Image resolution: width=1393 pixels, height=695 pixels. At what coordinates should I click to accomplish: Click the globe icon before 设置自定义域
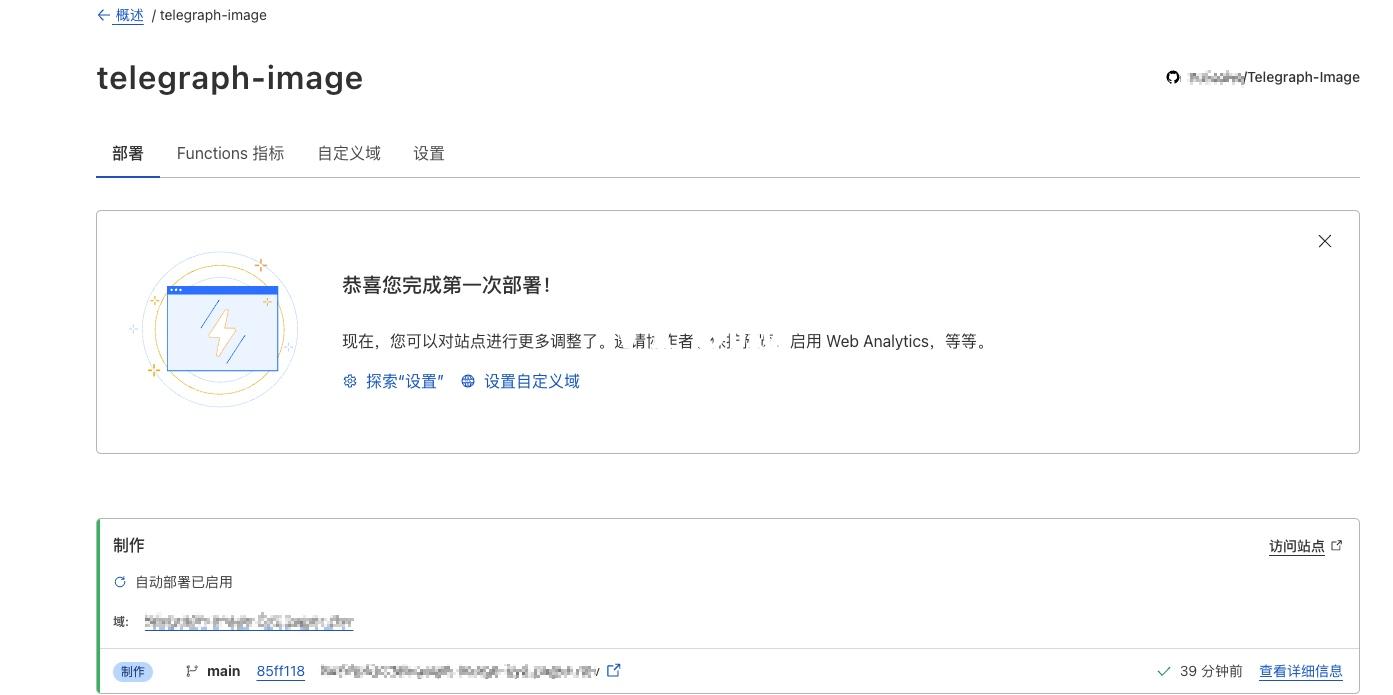(x=468, y=381)
